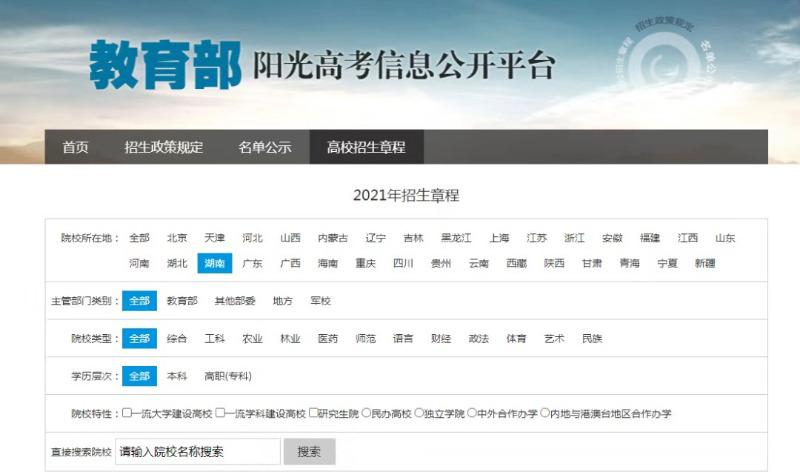
Task: Filter by region 湖北
Action: pyautogui.click(x=177, y=263)
